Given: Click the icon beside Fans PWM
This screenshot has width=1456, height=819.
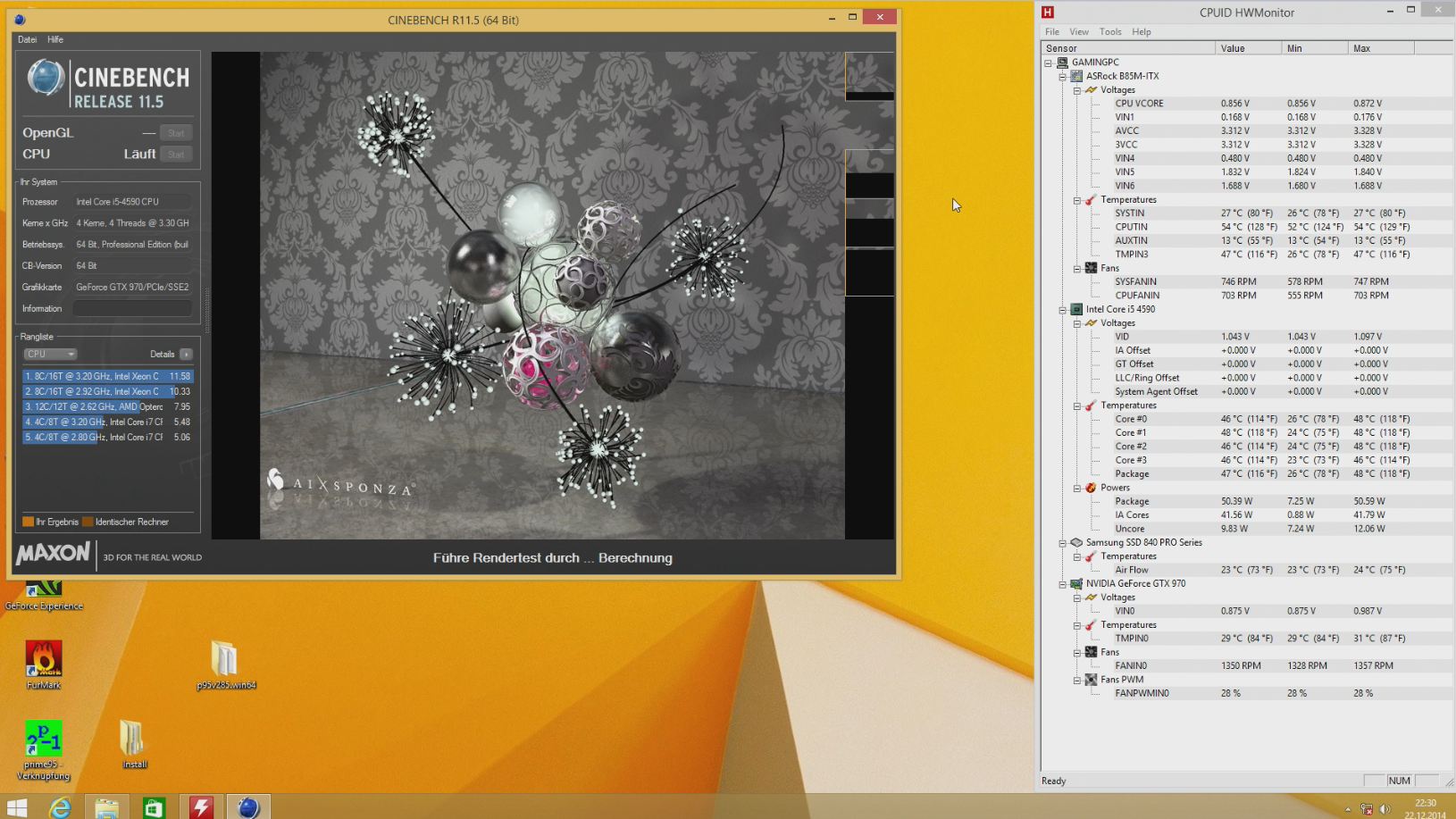Looking at the screenshot, I should click(1091, 680).
